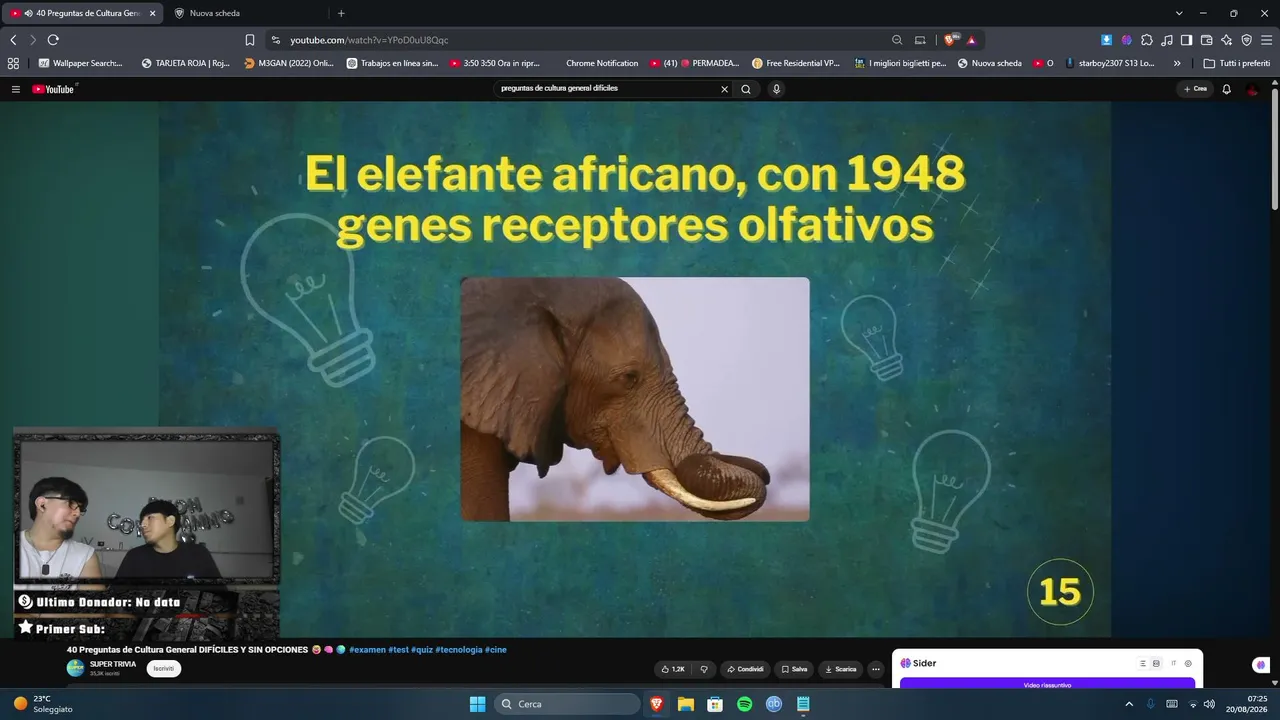
Task: Go to YouTube home via the logo
Action: [x=54, y=89]
